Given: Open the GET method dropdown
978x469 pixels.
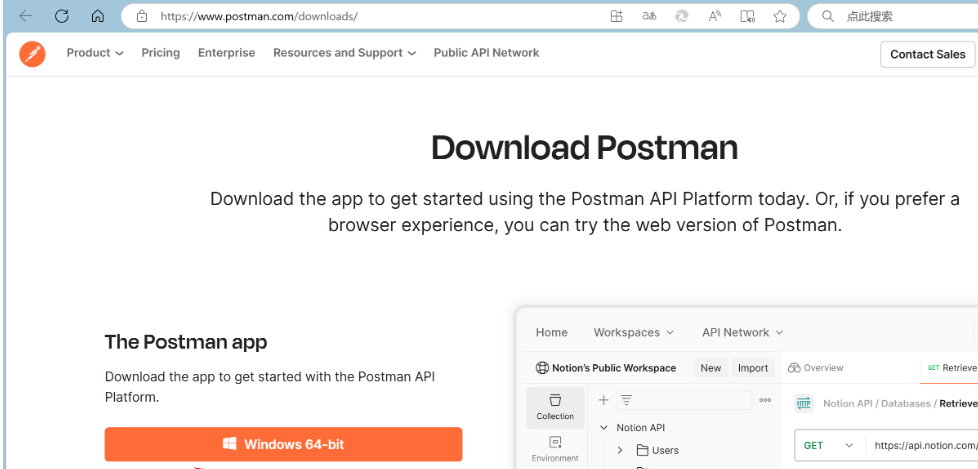Looking at the screenshot, I should tap(829, 445).
